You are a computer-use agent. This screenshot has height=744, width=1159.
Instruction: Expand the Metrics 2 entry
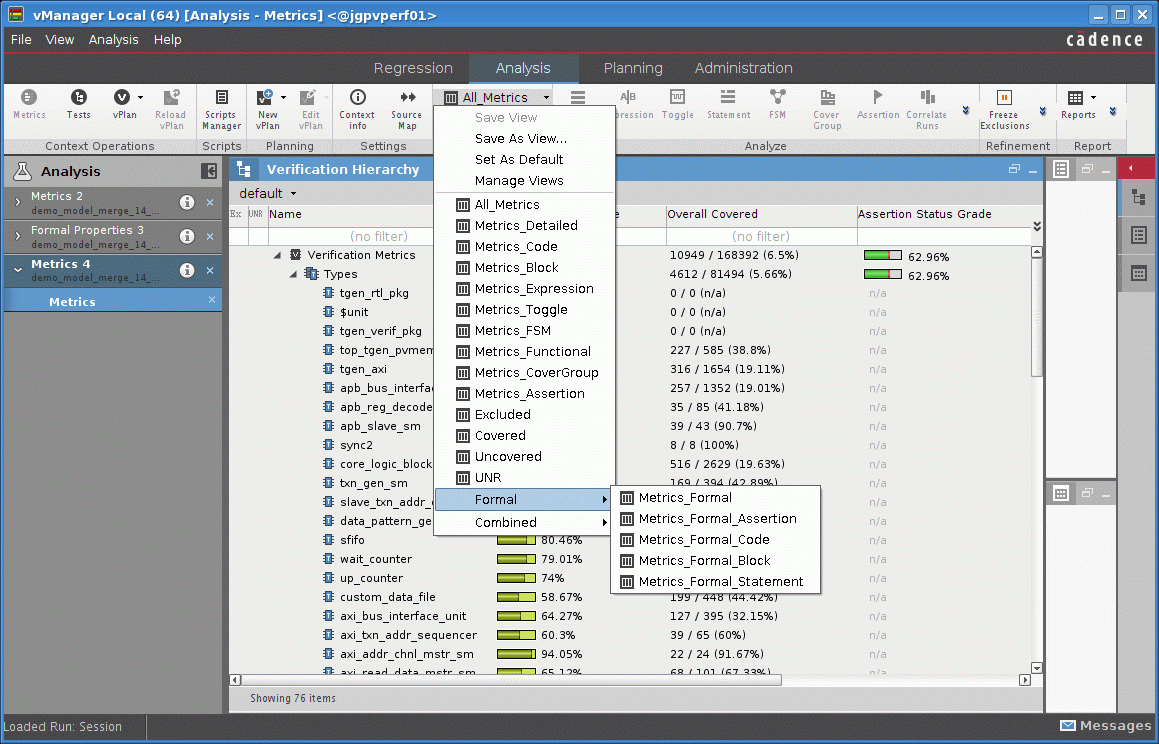(x=18, y=202)
